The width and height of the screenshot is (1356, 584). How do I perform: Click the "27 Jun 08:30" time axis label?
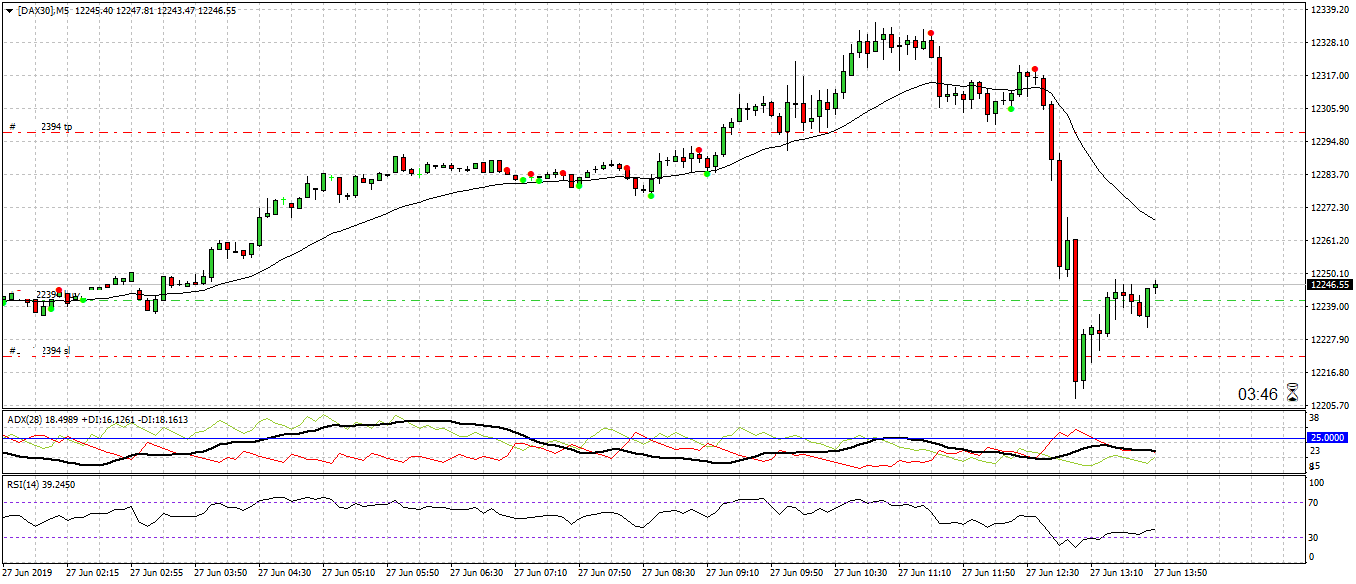click(x=669, y=574)
